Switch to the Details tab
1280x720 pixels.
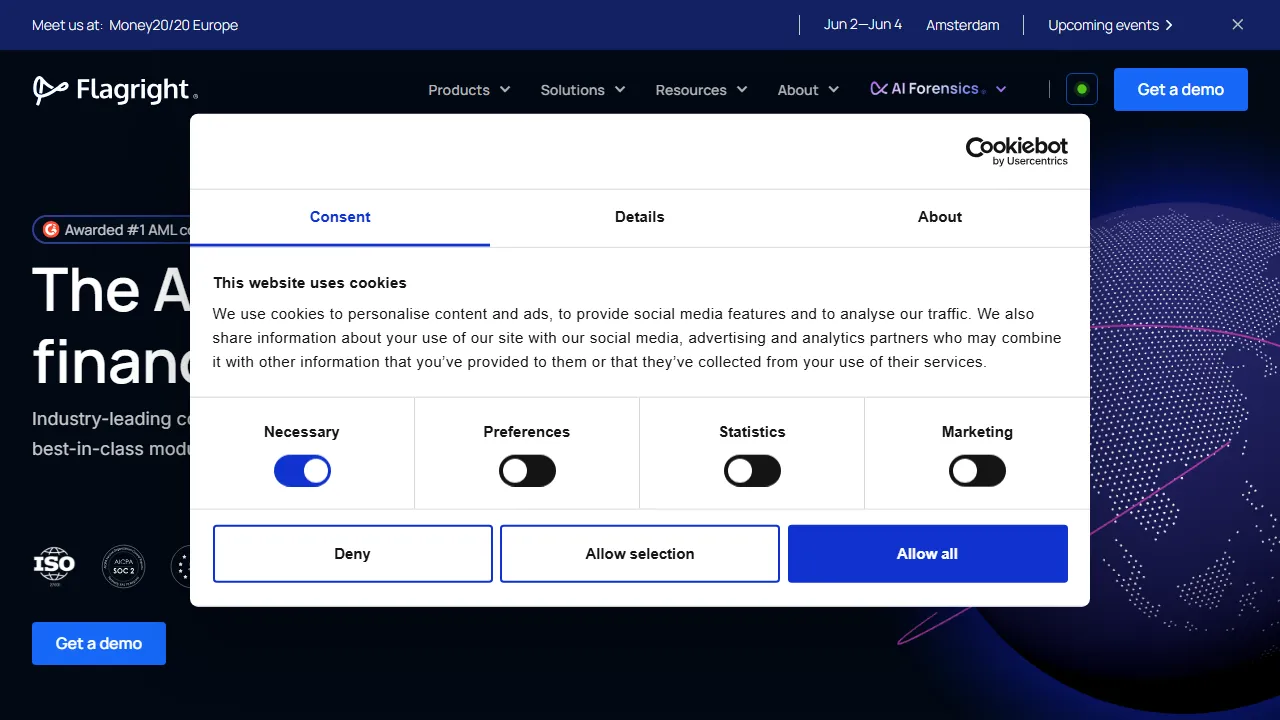pyautogui.click(x=640, y=217)
